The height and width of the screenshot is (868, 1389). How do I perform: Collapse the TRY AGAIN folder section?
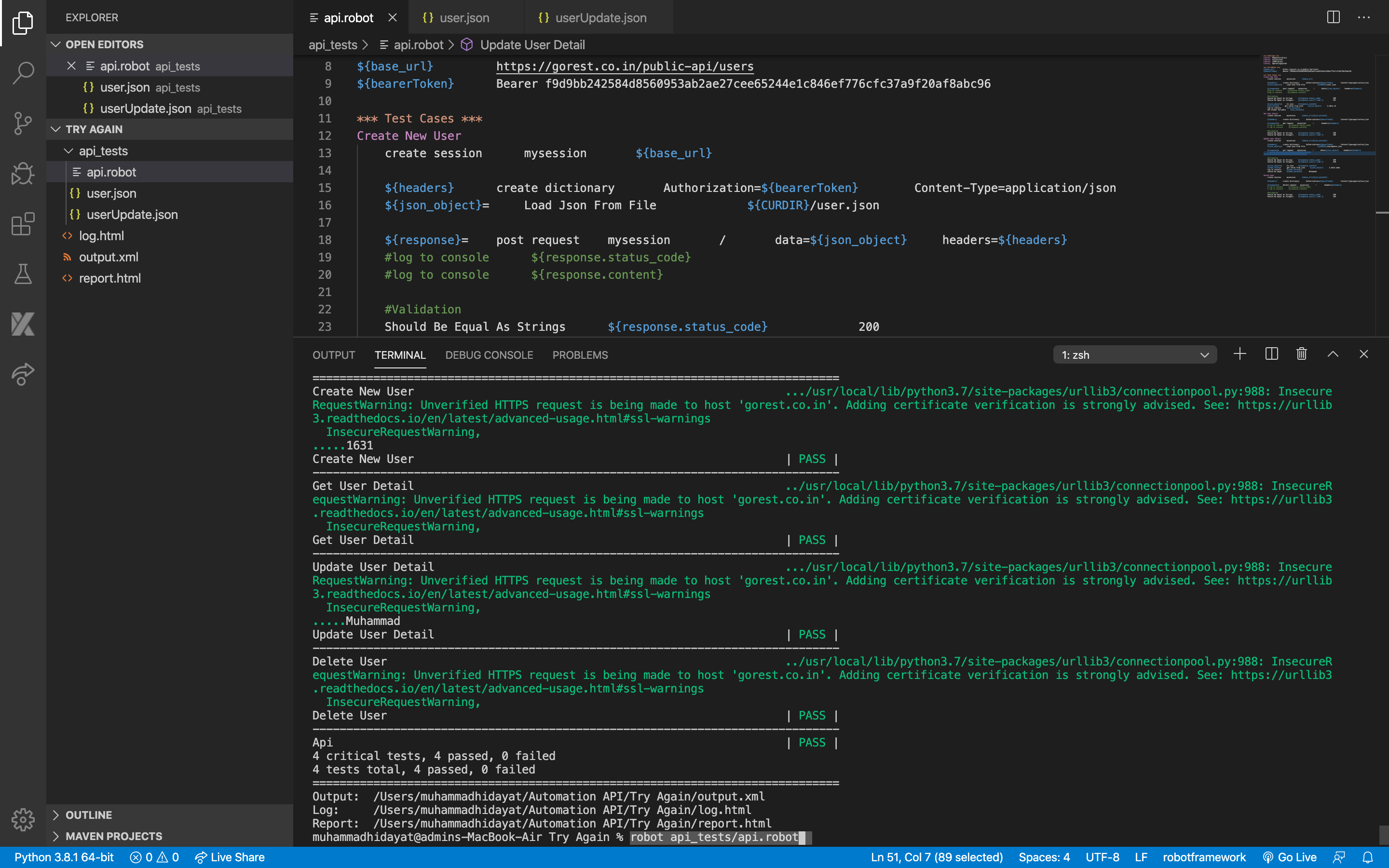pos(170,129)
